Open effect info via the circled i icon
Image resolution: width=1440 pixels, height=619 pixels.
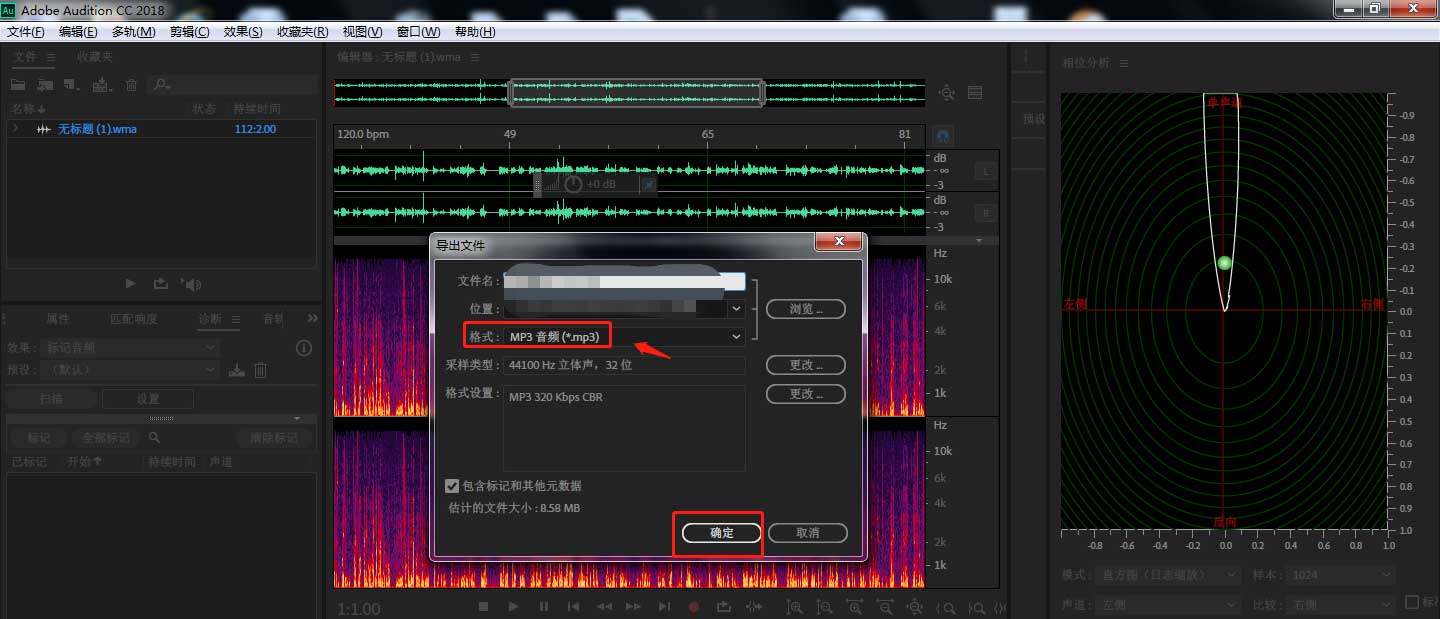click(305, 348)
